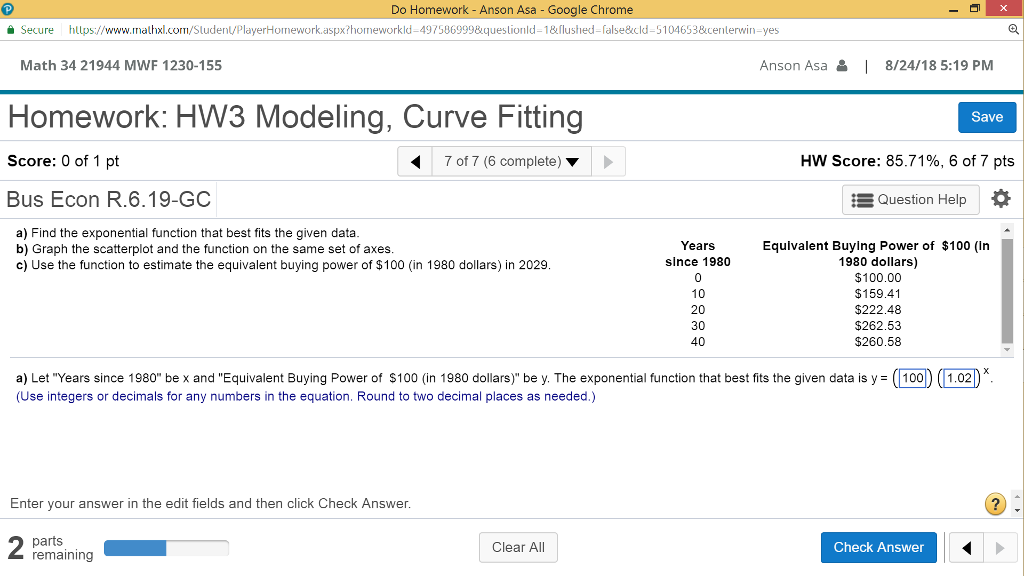Image resolution: width=1024 pixels, height=576 pixels.
Task: Click the yellow help question mark icon
Action: pos(994,504)
